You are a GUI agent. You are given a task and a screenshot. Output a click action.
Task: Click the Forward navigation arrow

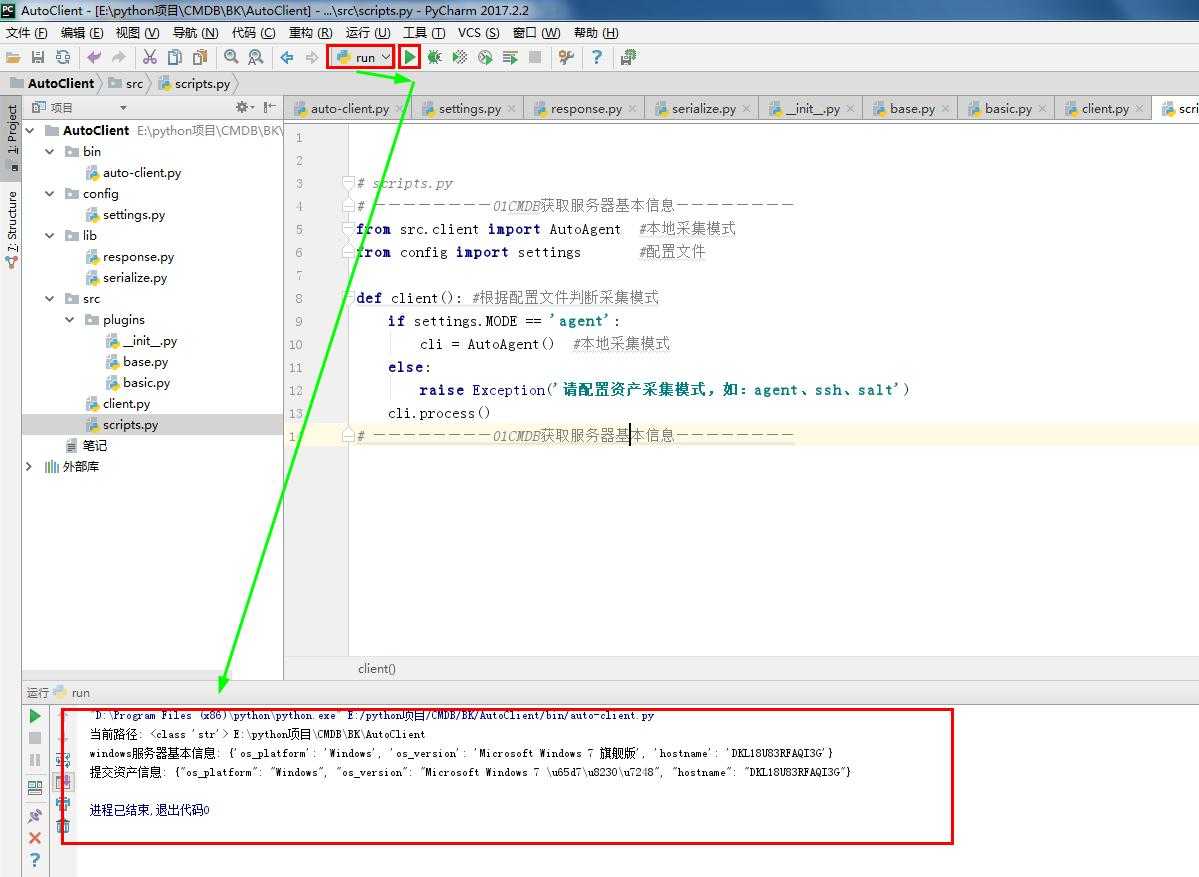311,57
